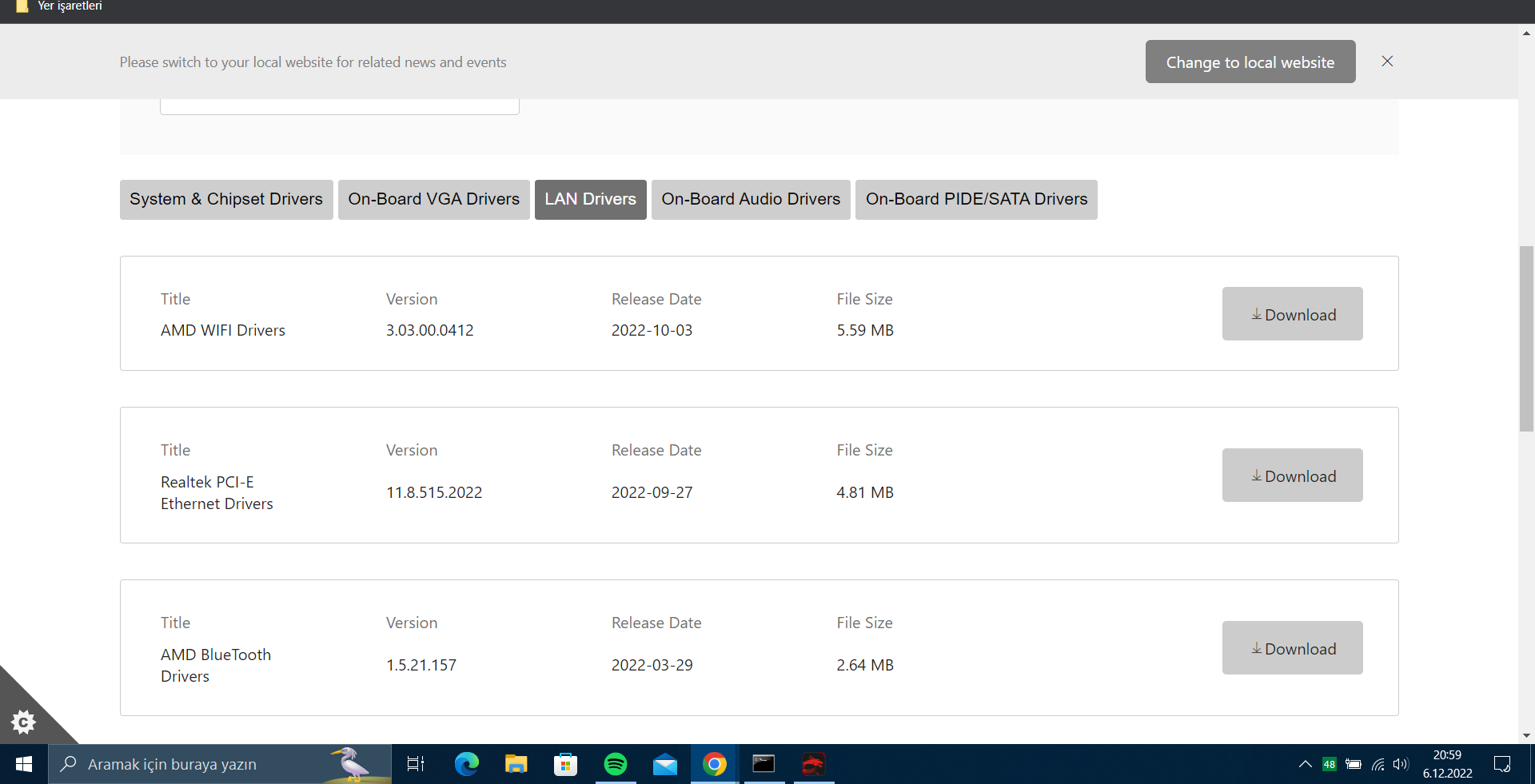
Task: Click the AMD WIFI Drivers title text
Action: click(x=223, y=330)
